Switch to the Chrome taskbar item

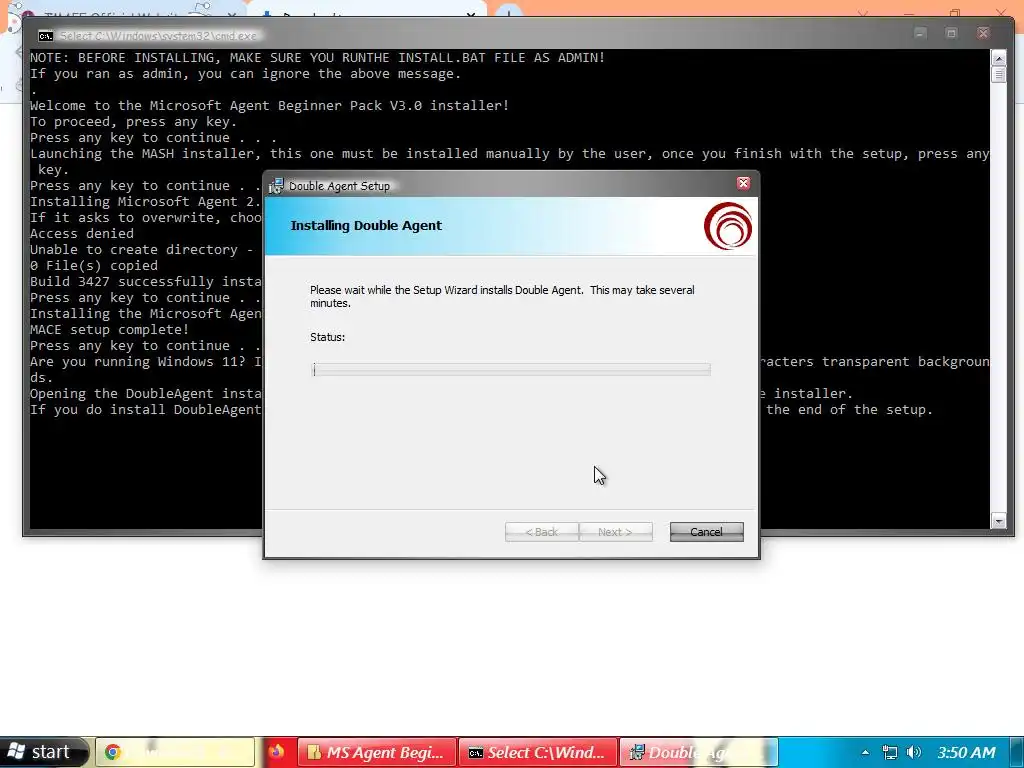[175, 752]
